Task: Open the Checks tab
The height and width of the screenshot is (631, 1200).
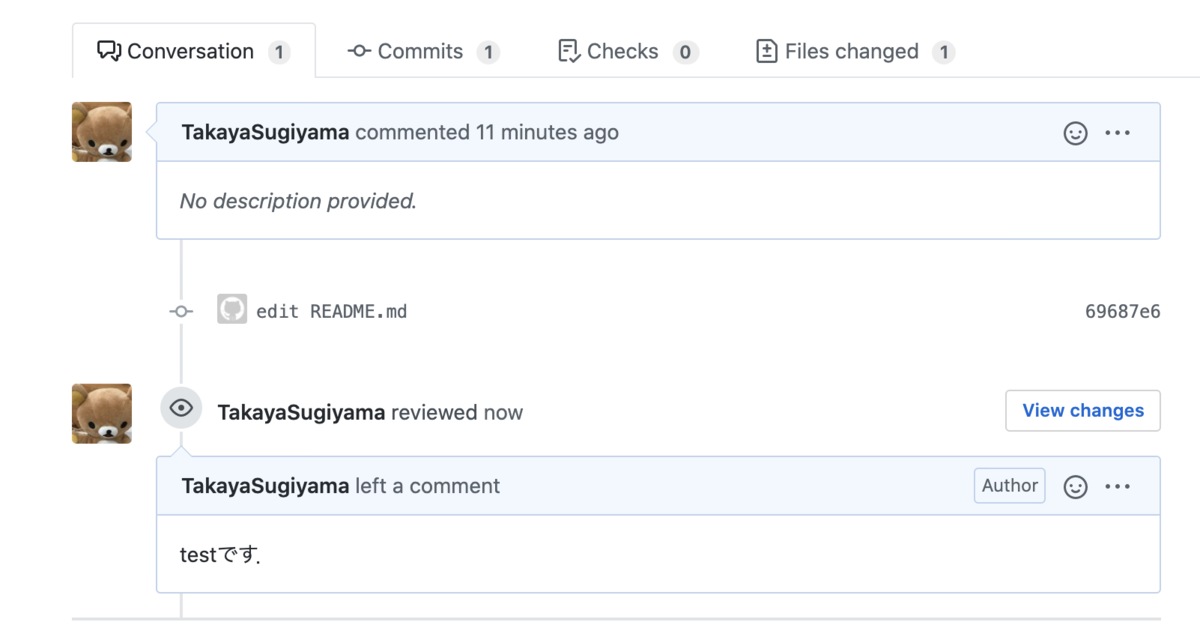Action: point(628,51)
